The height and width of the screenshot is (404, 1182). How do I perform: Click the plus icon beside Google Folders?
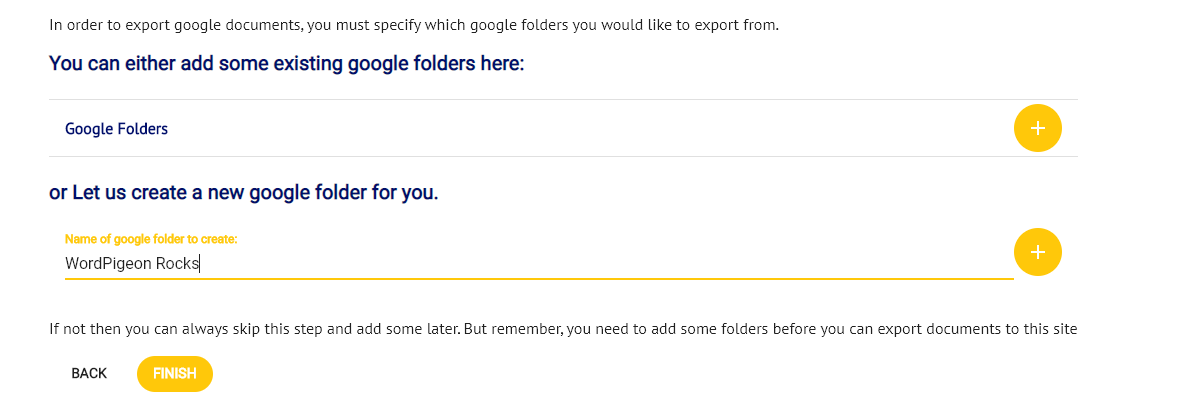tap(1037, 128)
